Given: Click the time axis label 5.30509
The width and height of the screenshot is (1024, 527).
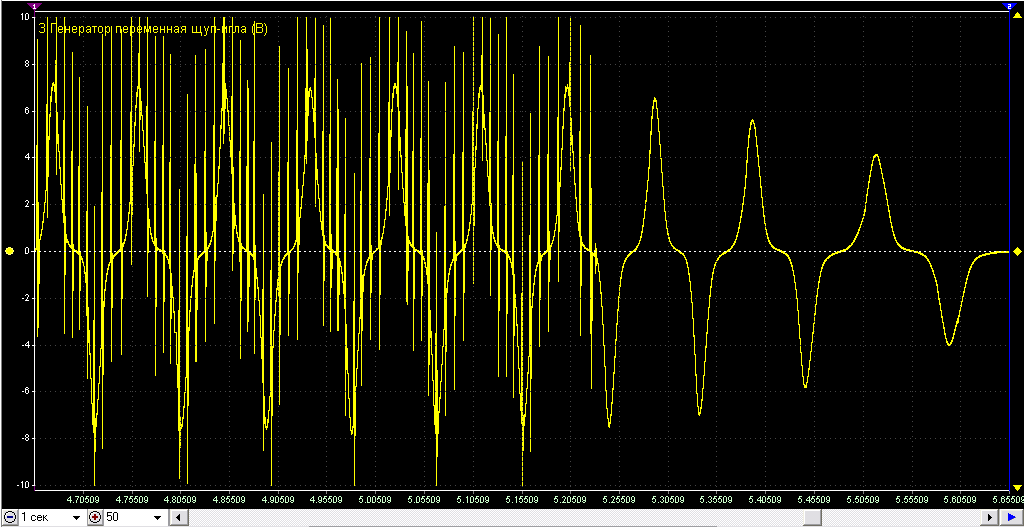Looking at the screenshot, I should 669,498.
